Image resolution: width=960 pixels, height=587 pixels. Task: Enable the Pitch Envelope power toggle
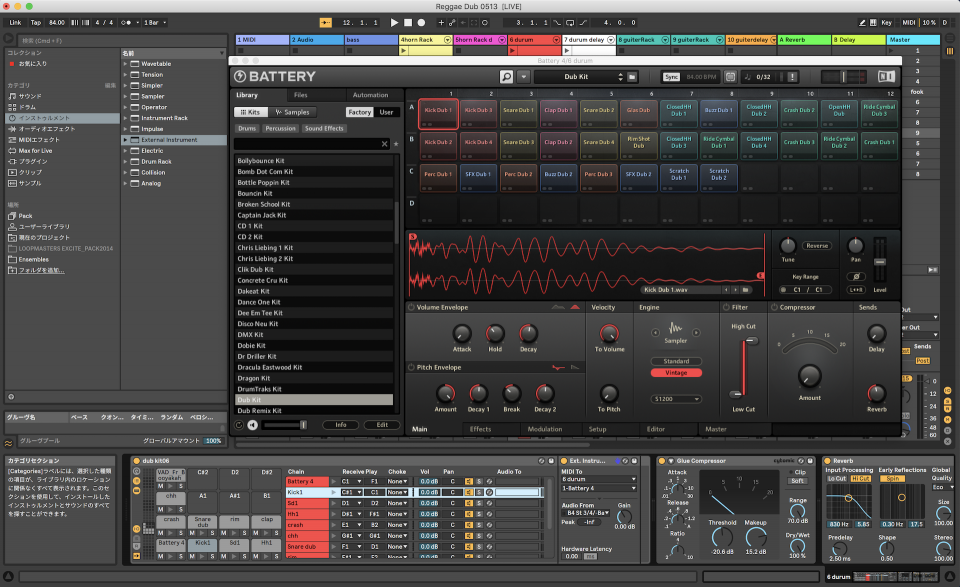click(411, 367)
